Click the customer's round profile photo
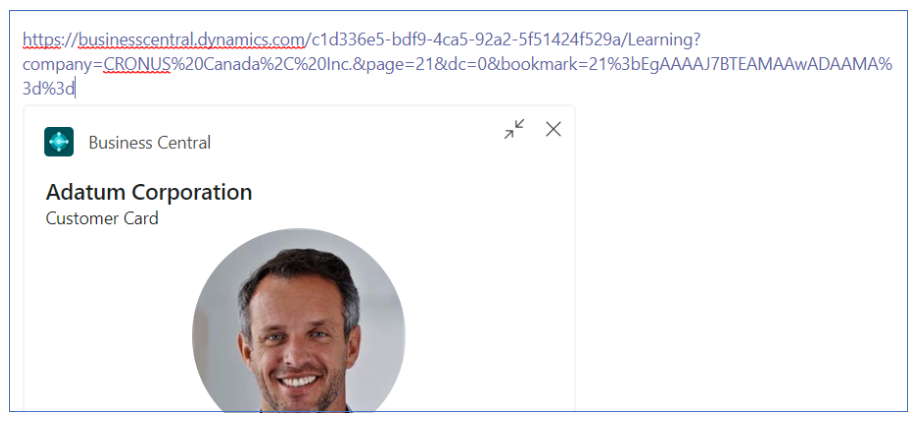 tap(299, 320)
